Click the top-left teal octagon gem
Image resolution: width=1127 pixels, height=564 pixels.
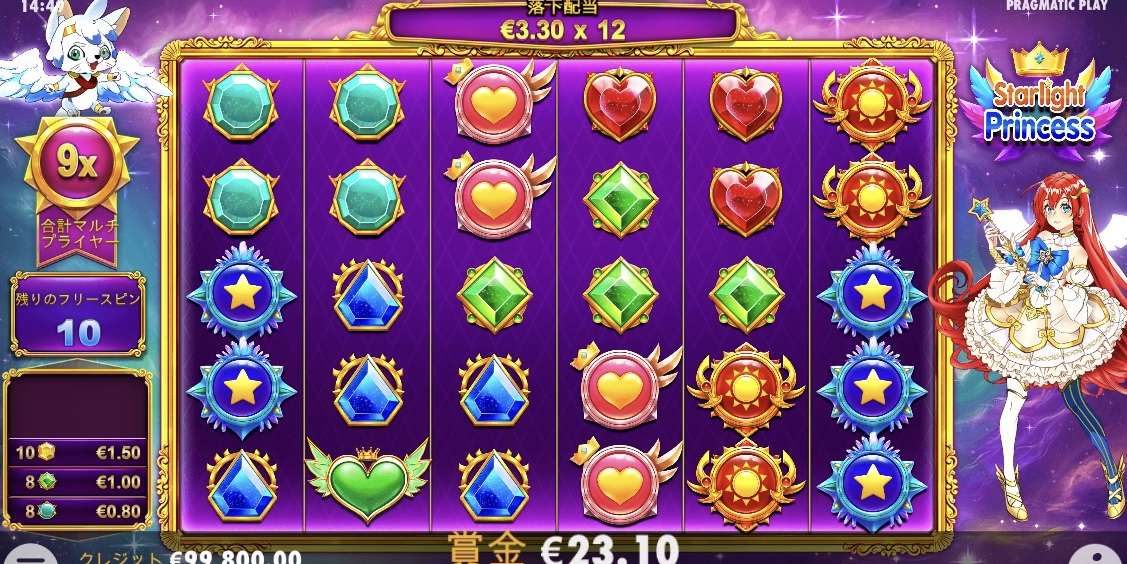click(x=241, y=103)
